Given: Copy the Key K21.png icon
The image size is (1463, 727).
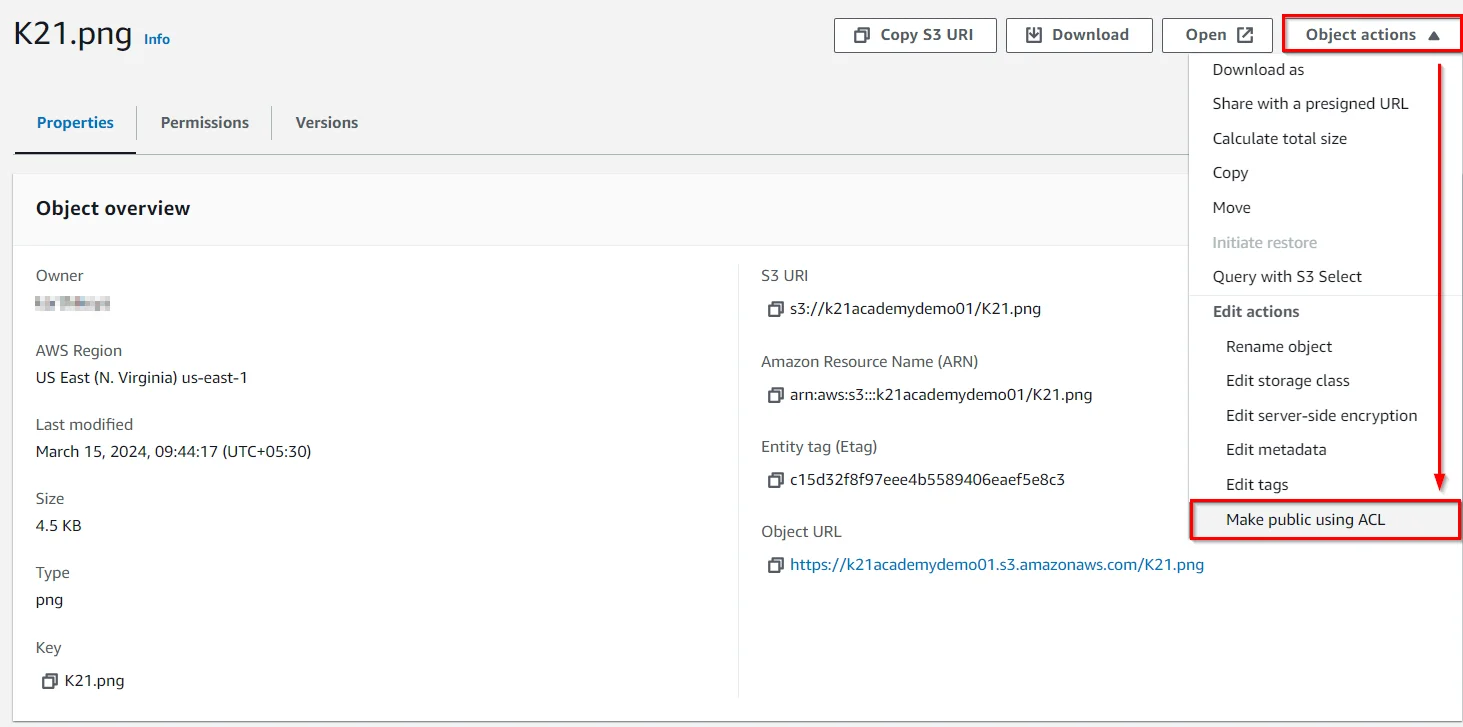Looking at the screenshot, I should tap(49, 681).
